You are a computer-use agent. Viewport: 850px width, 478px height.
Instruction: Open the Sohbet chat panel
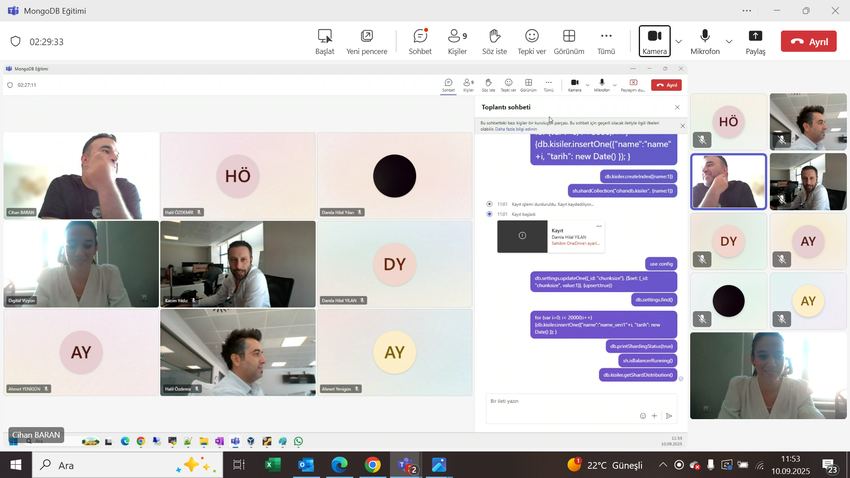420,42
